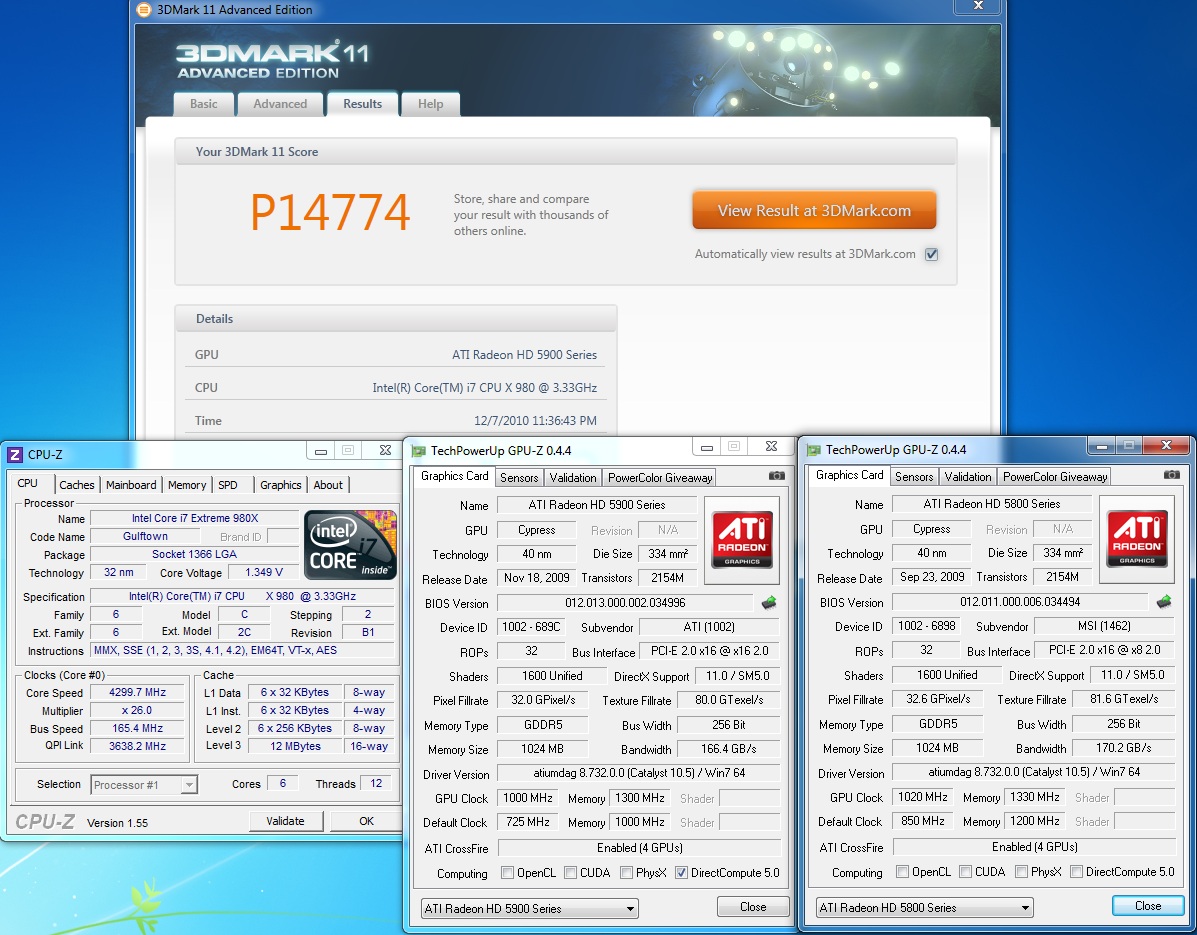Close the 5900 Series GPU-Z with X
Screen dimensions: 1197x935
(771, 447)
